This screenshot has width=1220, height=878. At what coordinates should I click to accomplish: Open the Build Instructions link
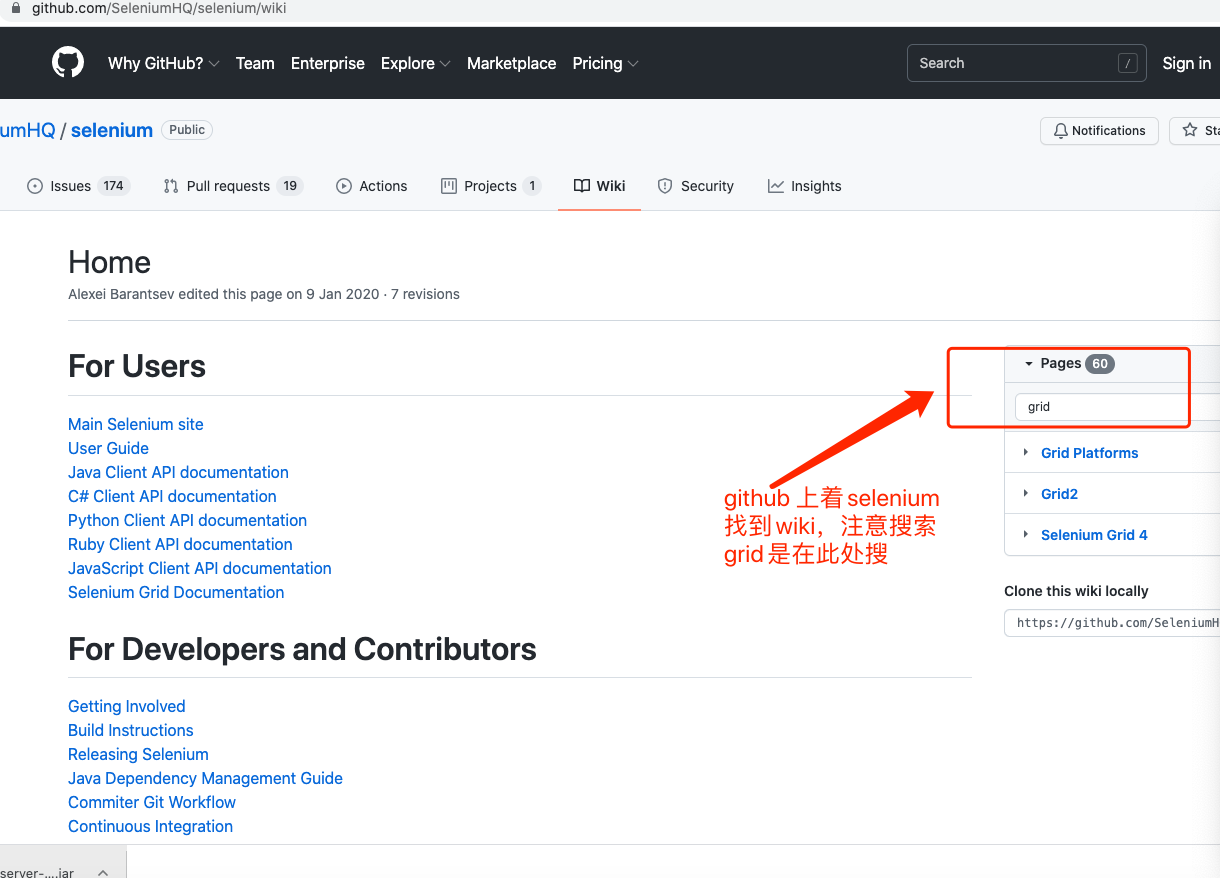click(131, 730)
